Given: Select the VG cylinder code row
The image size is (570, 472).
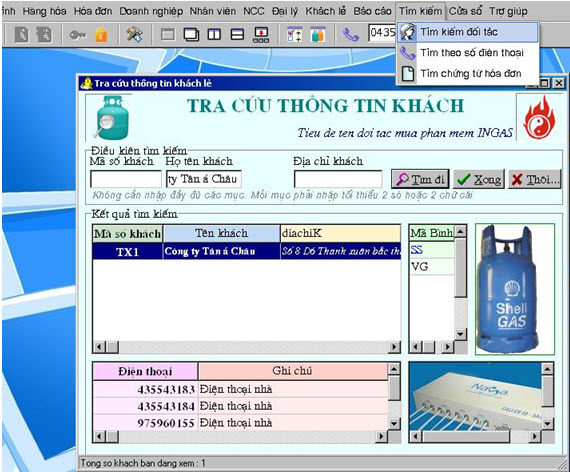Looking at the screenshot, I should [x=431, y=267].
